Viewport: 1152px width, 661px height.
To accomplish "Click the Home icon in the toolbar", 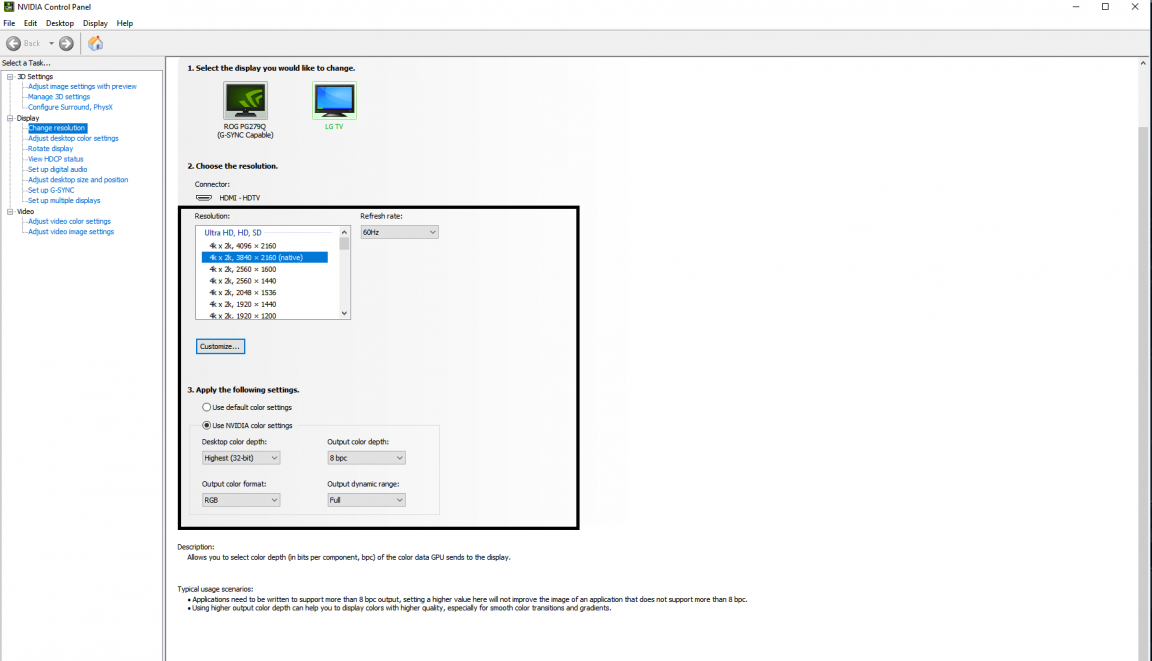I will [x=95, y=43].
